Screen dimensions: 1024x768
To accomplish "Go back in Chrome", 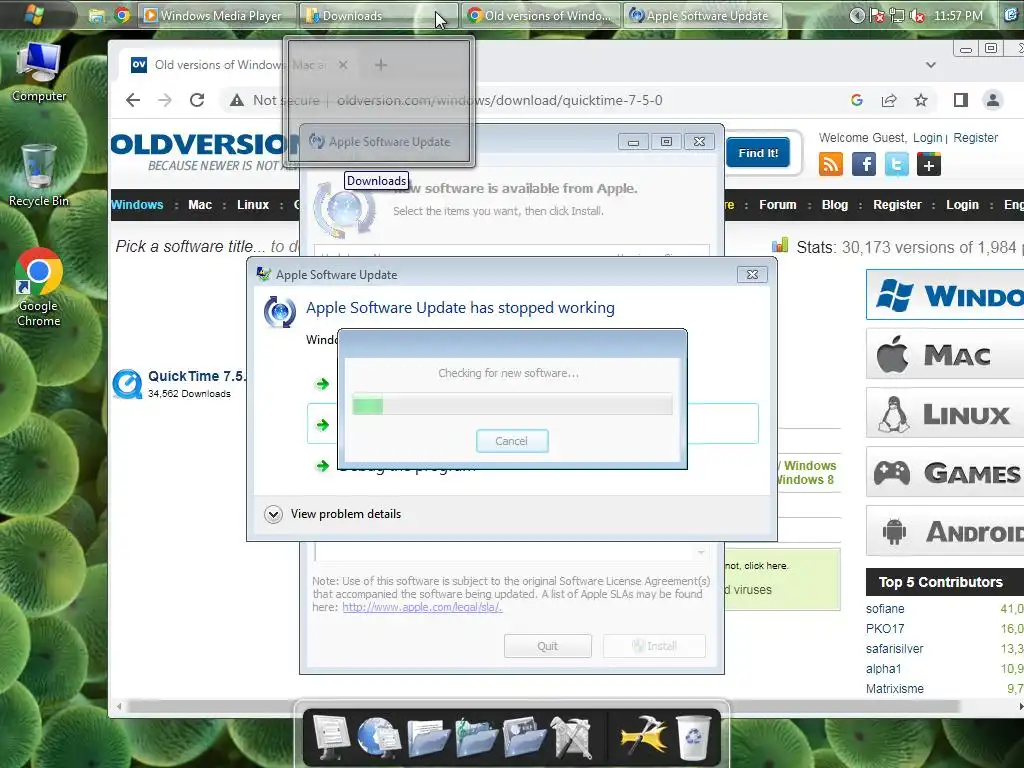I will coord(133,100).
